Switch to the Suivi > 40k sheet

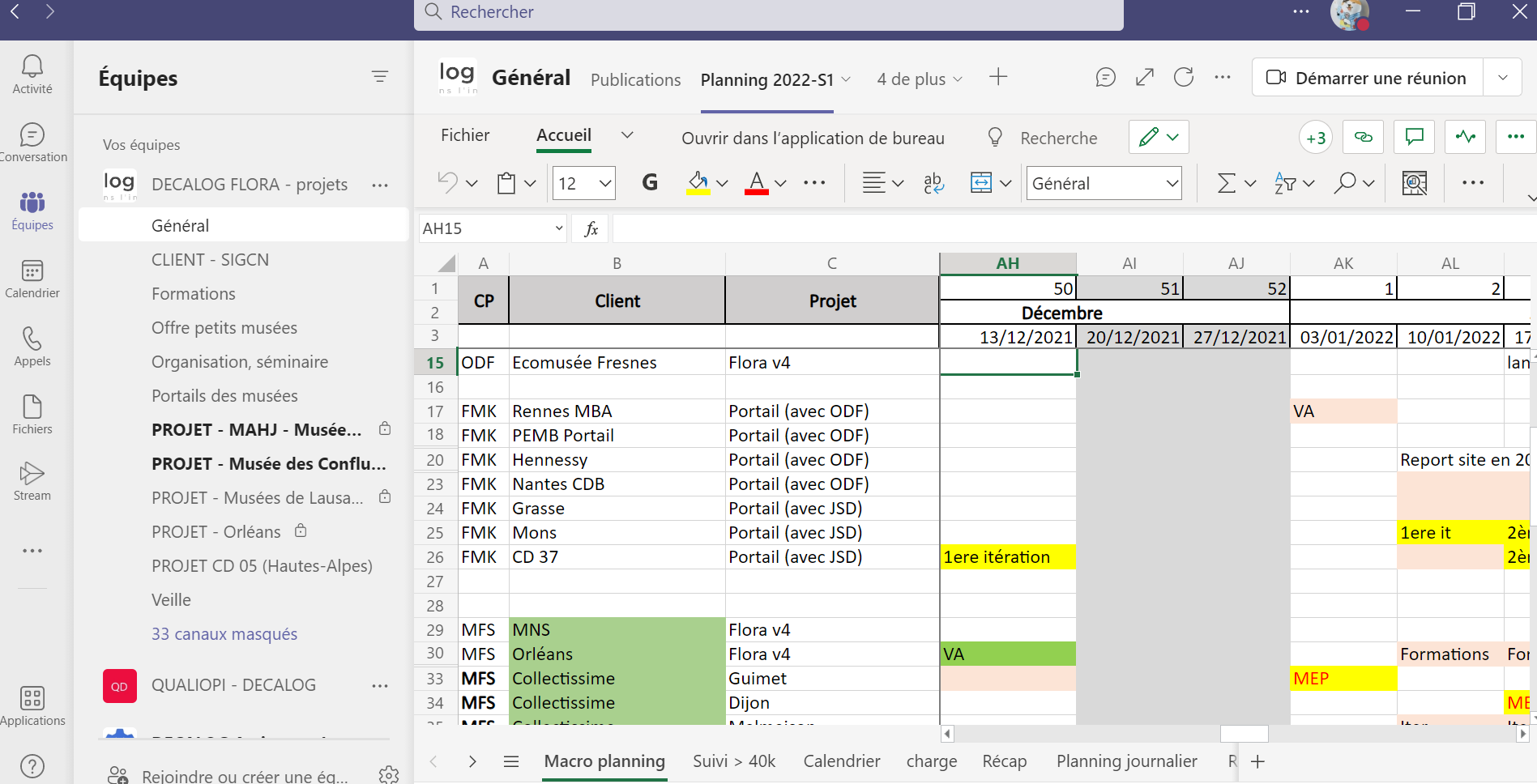pyautogui.click(x=734, y=761)
